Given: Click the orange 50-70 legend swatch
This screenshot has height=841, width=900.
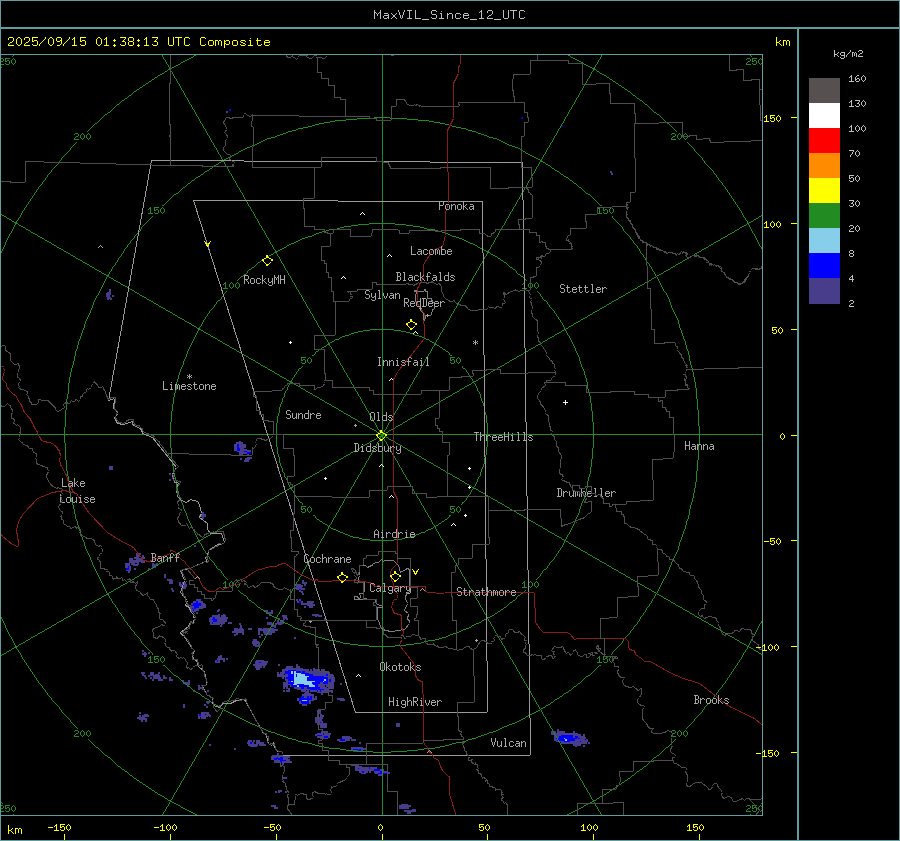Looking at the screenshot, I should point(824,165).
